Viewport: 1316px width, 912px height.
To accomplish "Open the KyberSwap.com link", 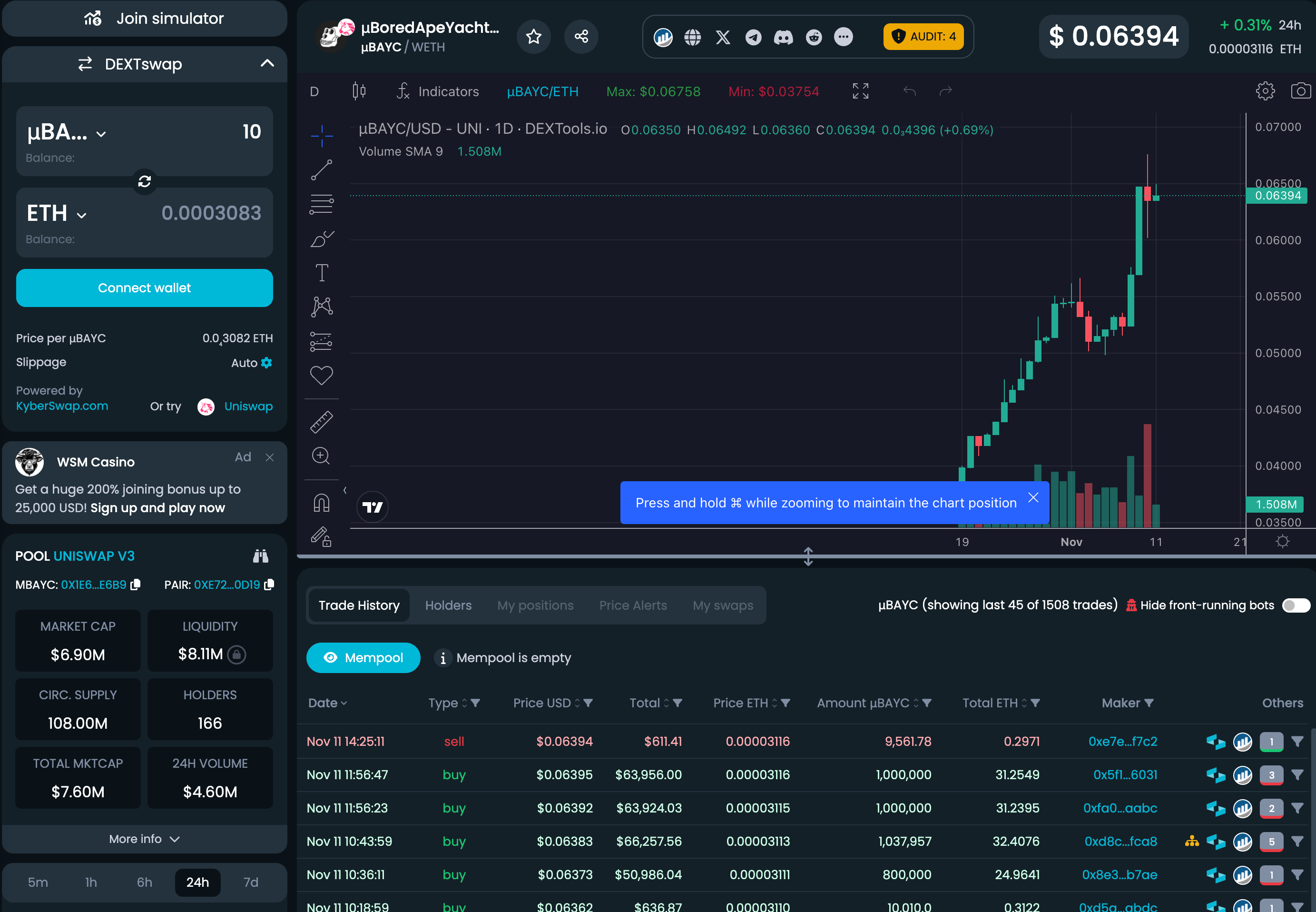I will [62, 406].
